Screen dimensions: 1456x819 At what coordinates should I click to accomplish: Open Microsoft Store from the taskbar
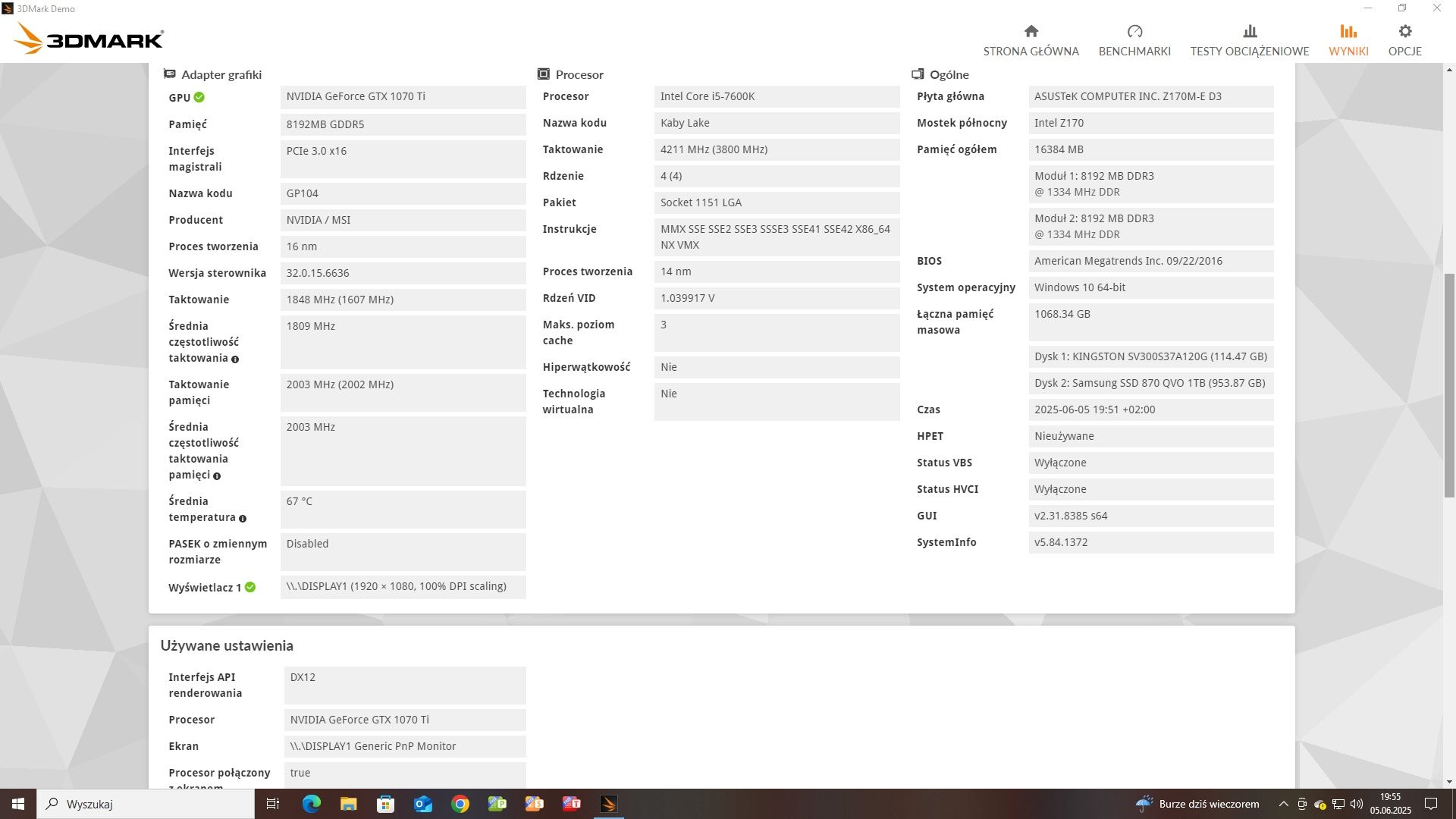385,804
